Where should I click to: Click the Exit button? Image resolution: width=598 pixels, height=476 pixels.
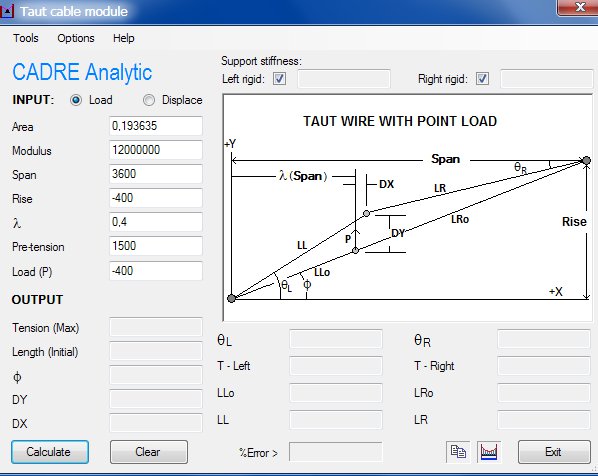tap(554, 452)
